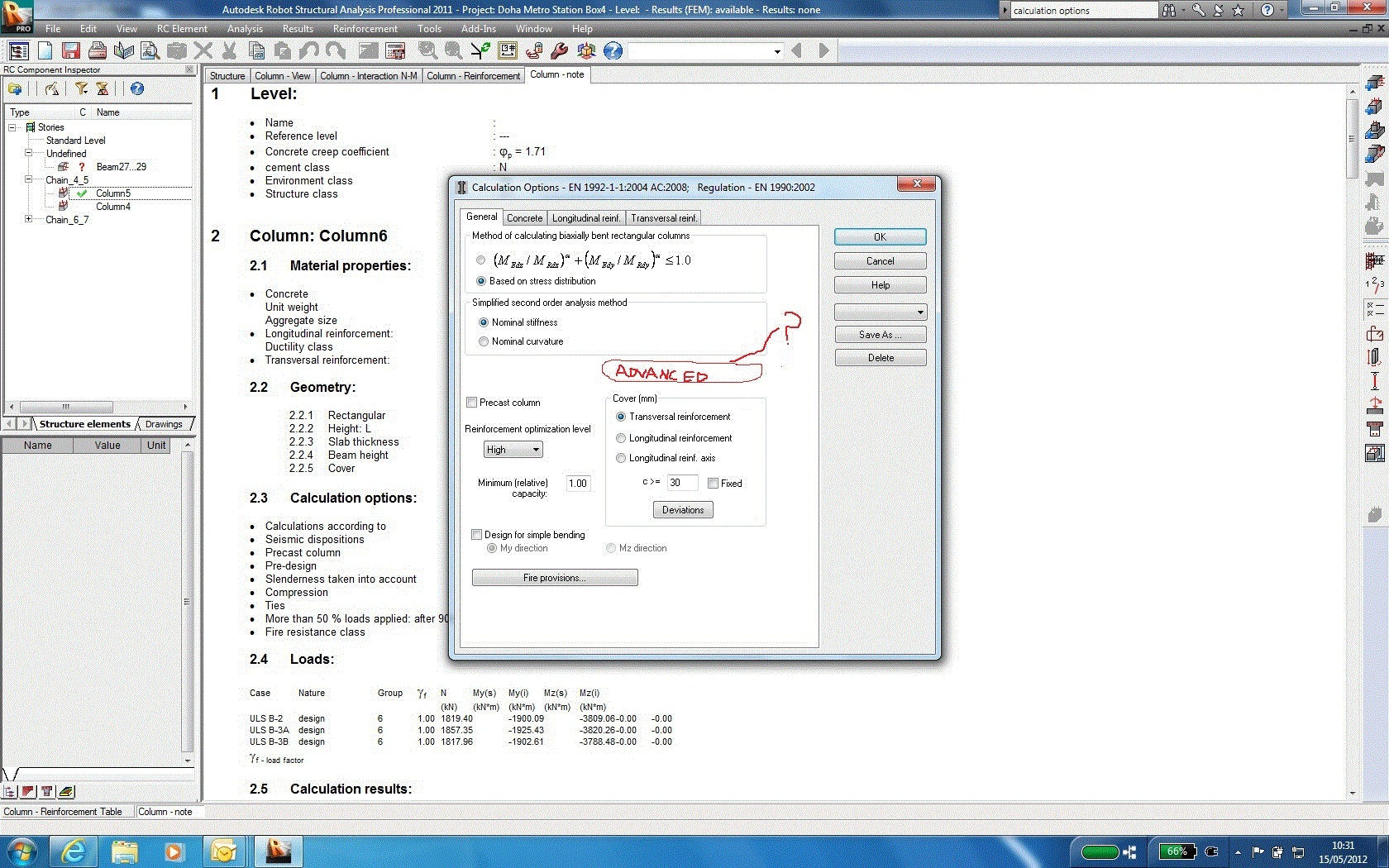Image resolution: width=1389 pixels, height=868 pixels.
Task: Switch to the 'Transversal reinf.' tab
Action: coord(664,218)
